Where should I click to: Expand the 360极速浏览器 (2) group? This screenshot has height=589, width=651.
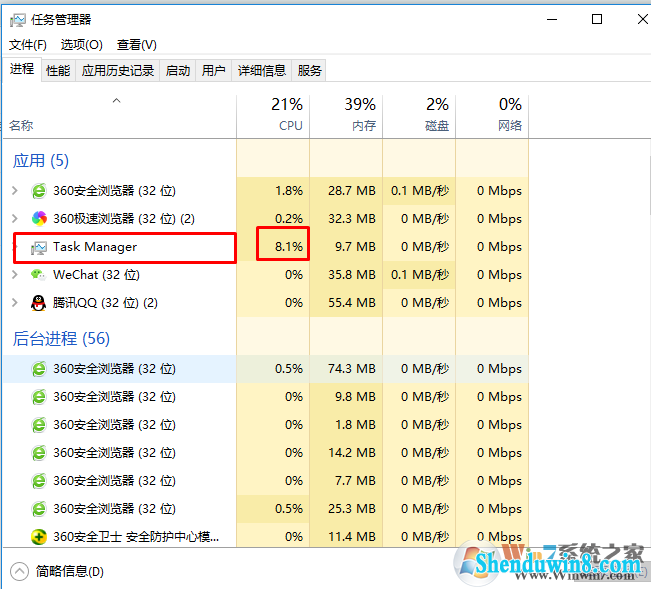coord(15,218)
